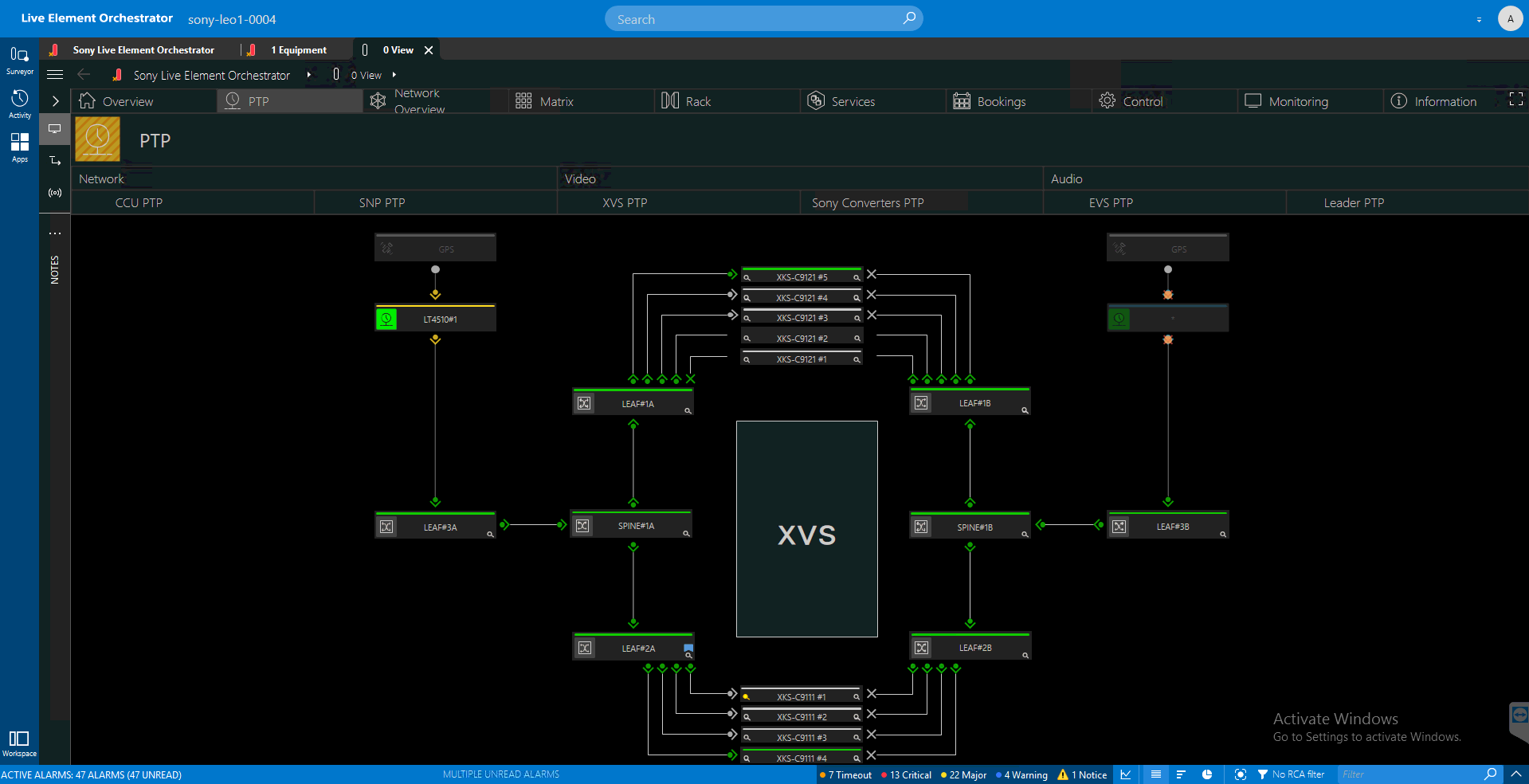The width and height of the screenshot is (1529, 784).
Task: Switch to the Bookings page tab
Action: 1018,101
